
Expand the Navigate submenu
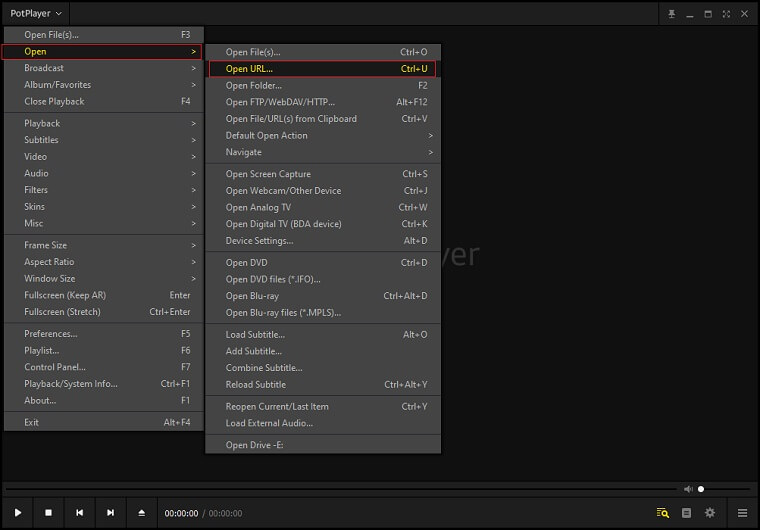click(323, 152)
